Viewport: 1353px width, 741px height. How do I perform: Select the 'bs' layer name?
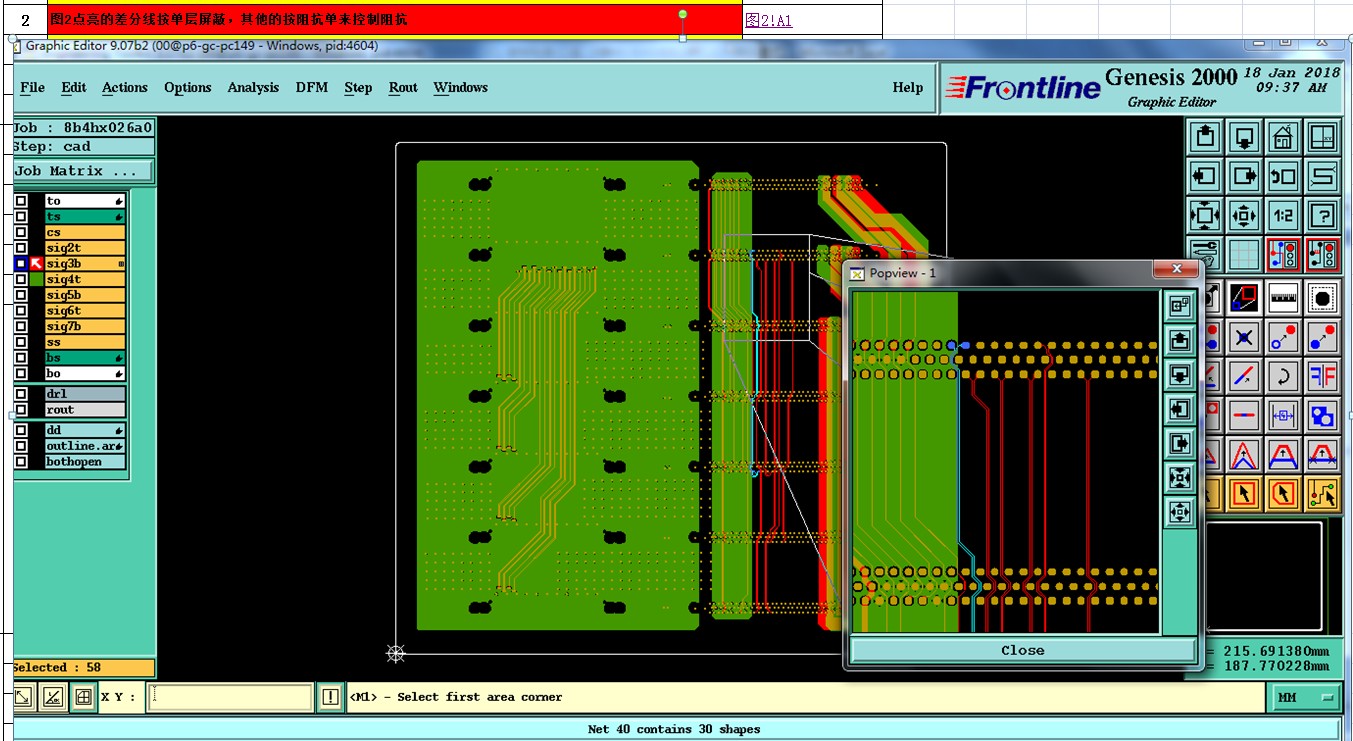pyautogui.click(x=85, y=358)
